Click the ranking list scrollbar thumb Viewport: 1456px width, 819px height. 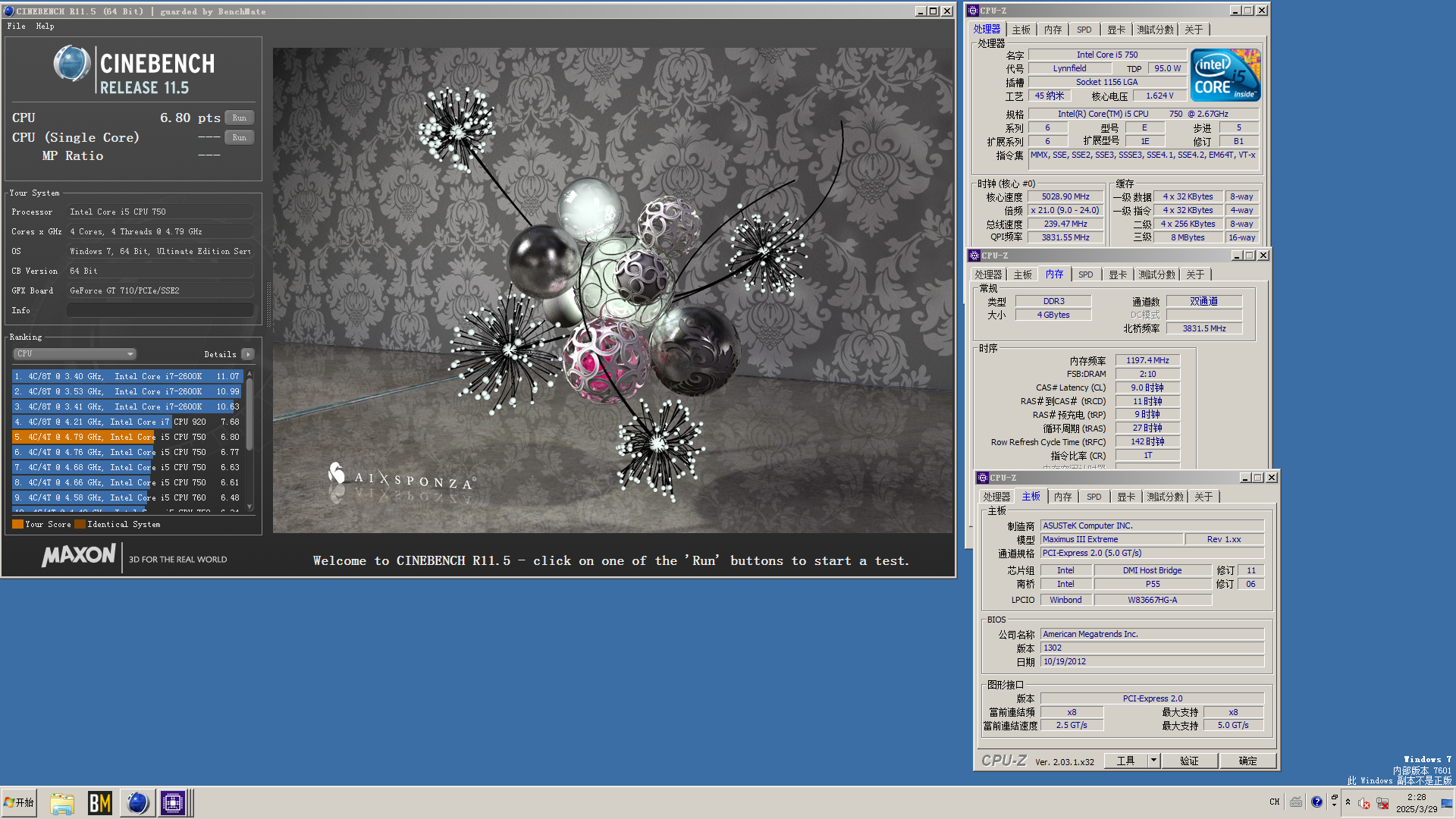(249, 413)
